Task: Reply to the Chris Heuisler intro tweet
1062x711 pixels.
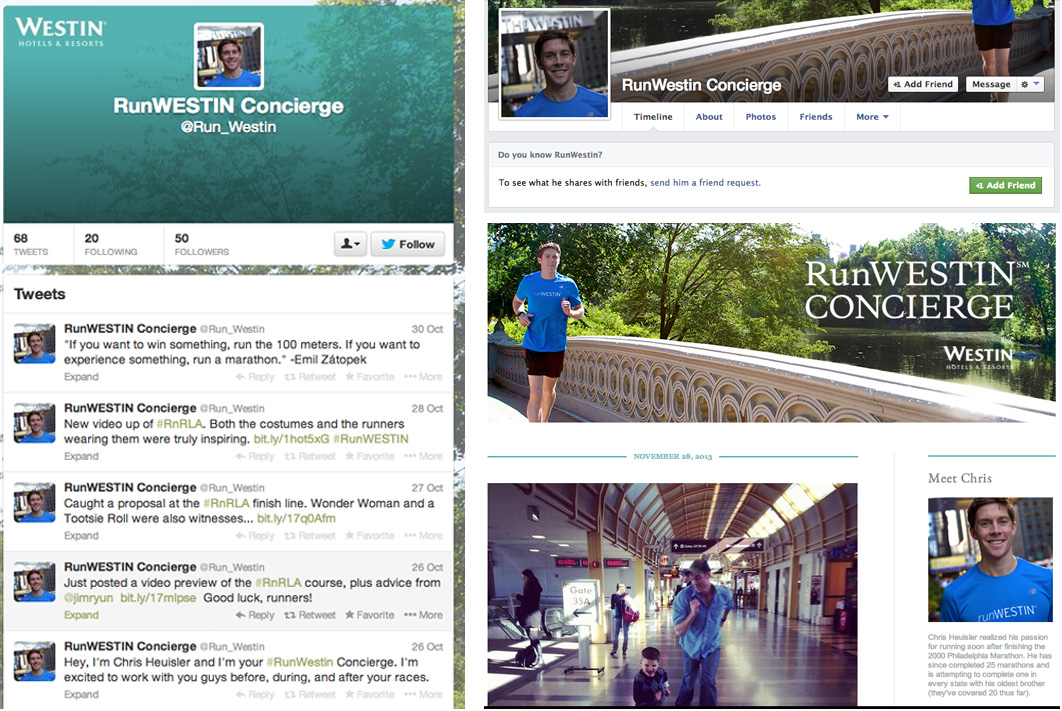Action: (255, 695)
